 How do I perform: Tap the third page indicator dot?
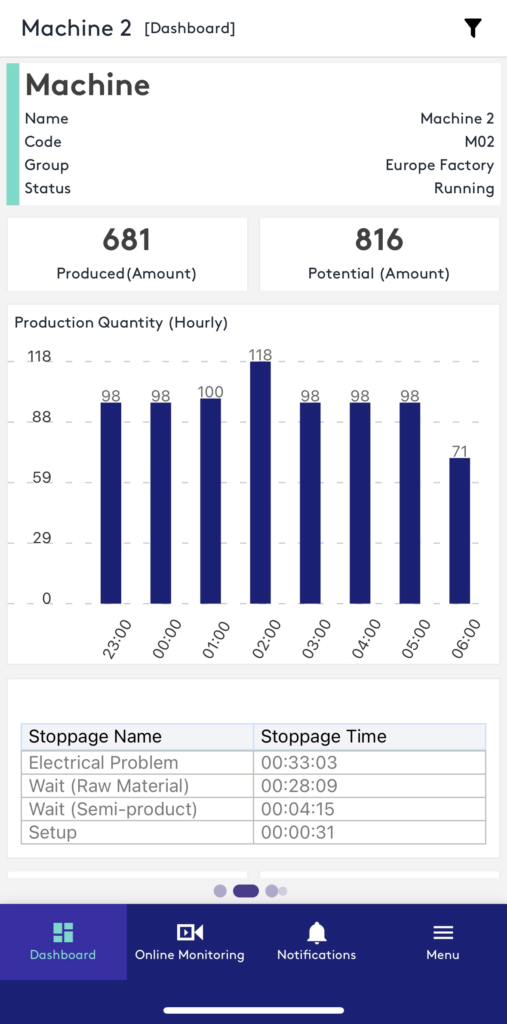[271, 891]
